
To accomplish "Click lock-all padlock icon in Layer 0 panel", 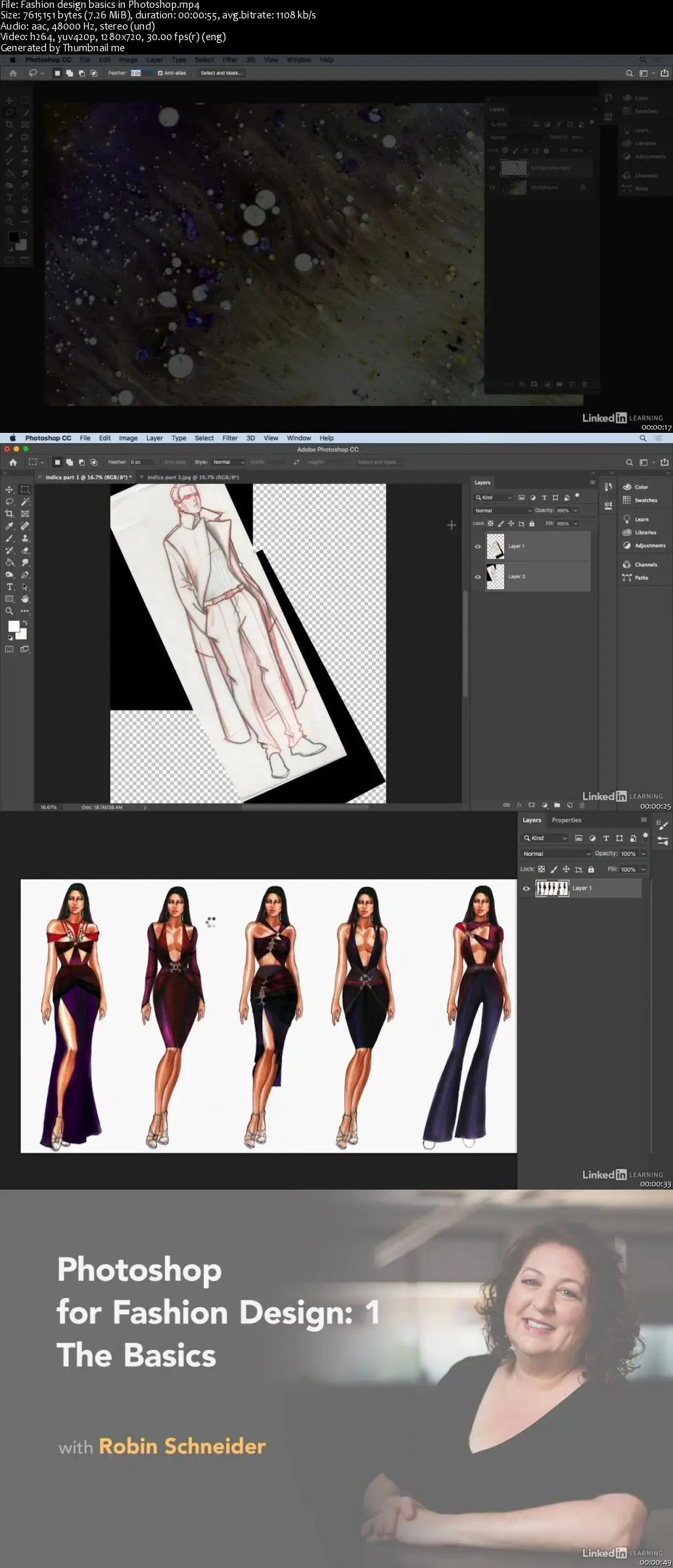I will (x=532, y=524).
